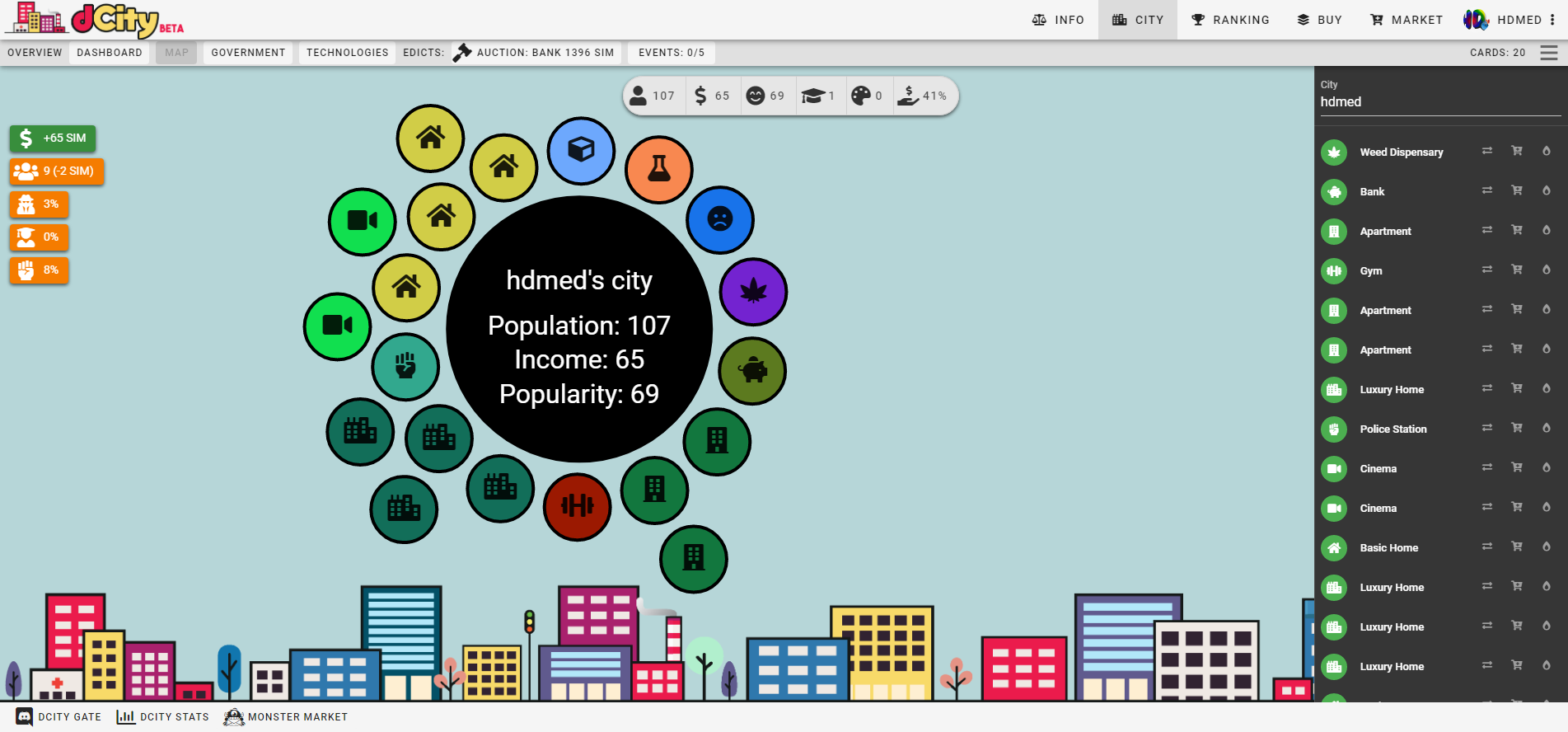Click the 3% crime badge
The height and width of the screenshot is (732, 1568).
click(x=40, y=204)
